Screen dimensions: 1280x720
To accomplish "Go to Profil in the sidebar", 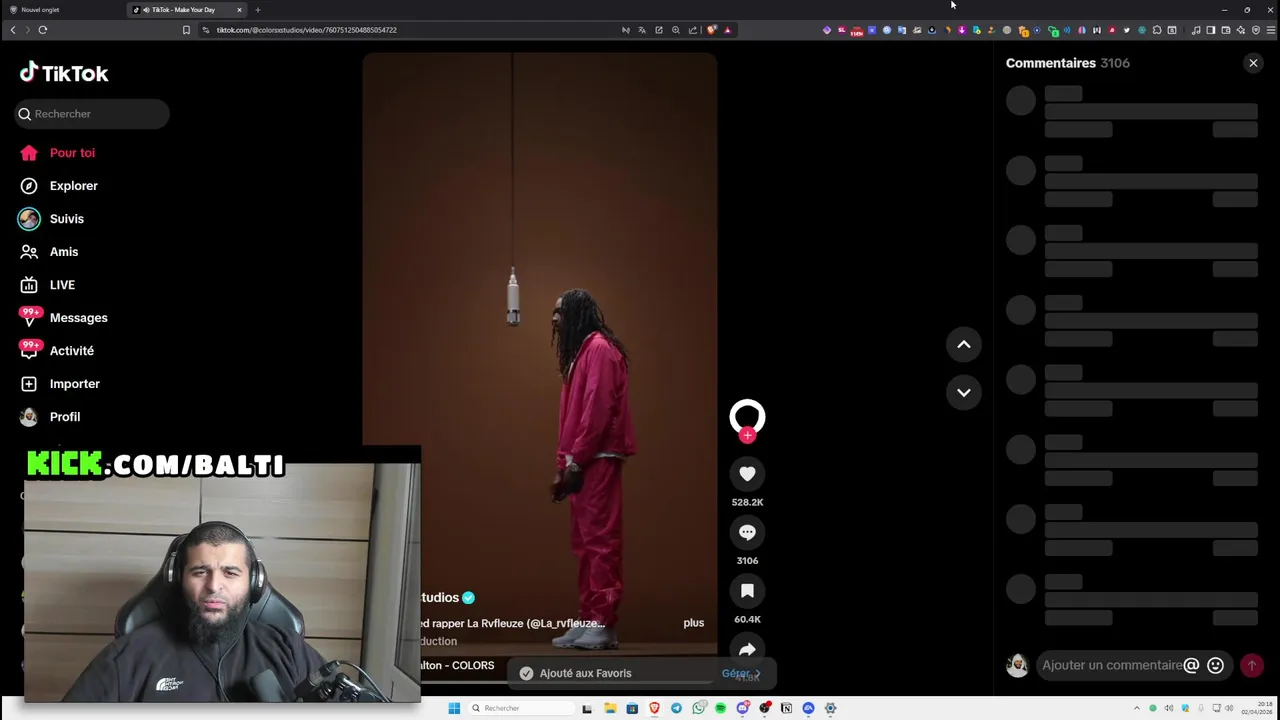I will (50, 417).
